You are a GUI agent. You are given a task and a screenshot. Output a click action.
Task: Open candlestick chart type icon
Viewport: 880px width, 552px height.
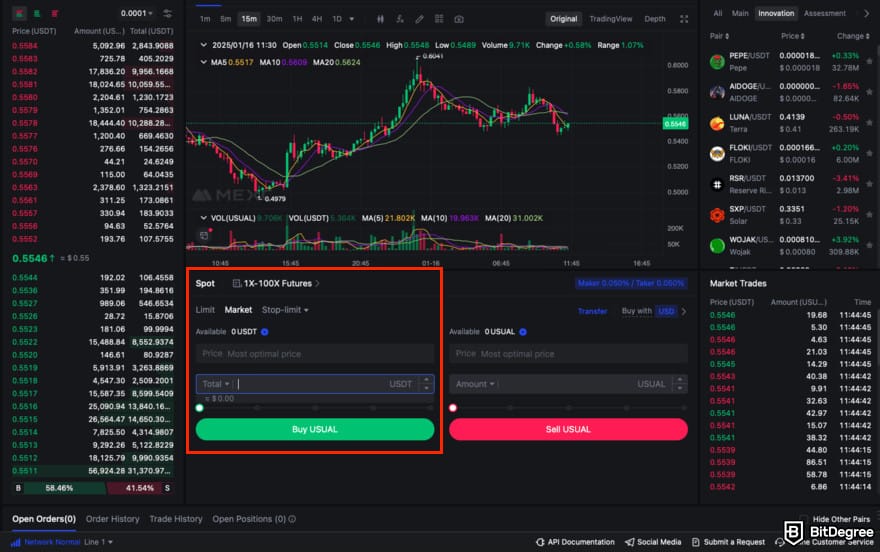(380, 19)
